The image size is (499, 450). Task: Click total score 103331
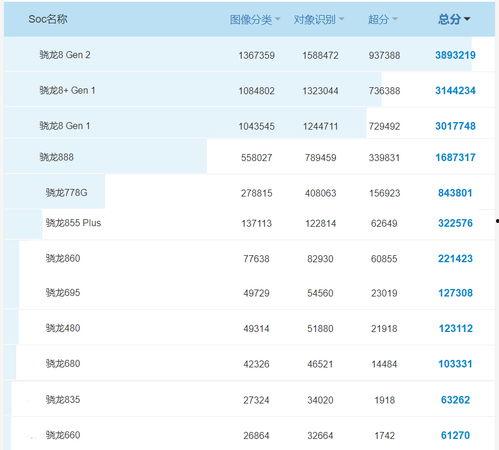click(x=455, y=364)
